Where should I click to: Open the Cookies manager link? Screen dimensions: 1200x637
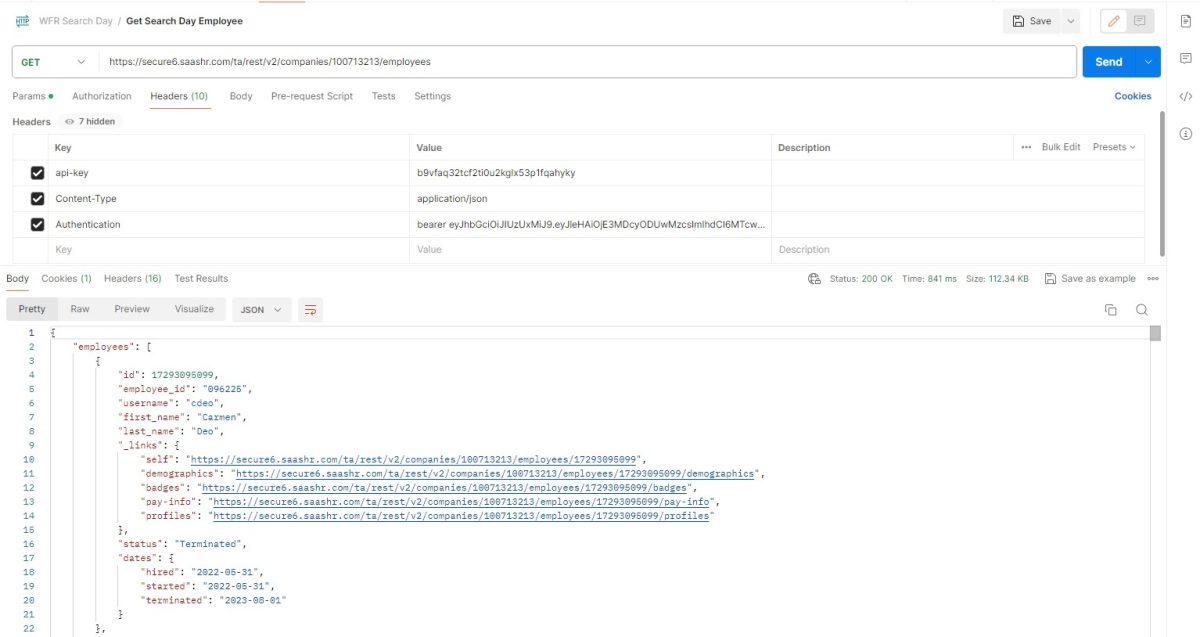pos(1133,96)
